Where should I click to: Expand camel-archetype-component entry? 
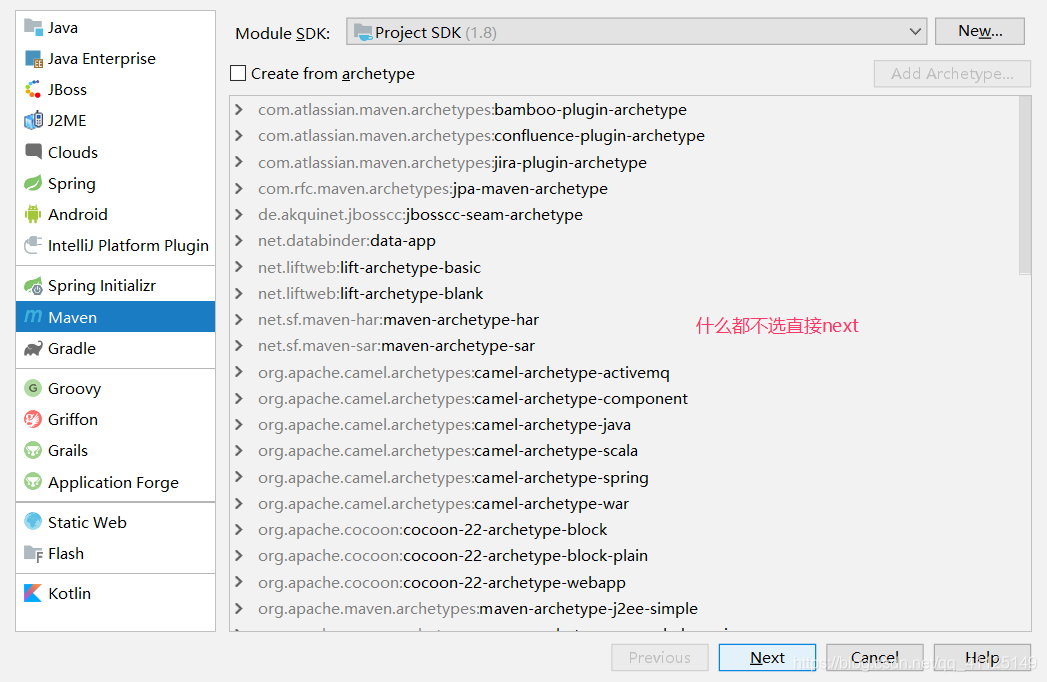pos(239,398)
